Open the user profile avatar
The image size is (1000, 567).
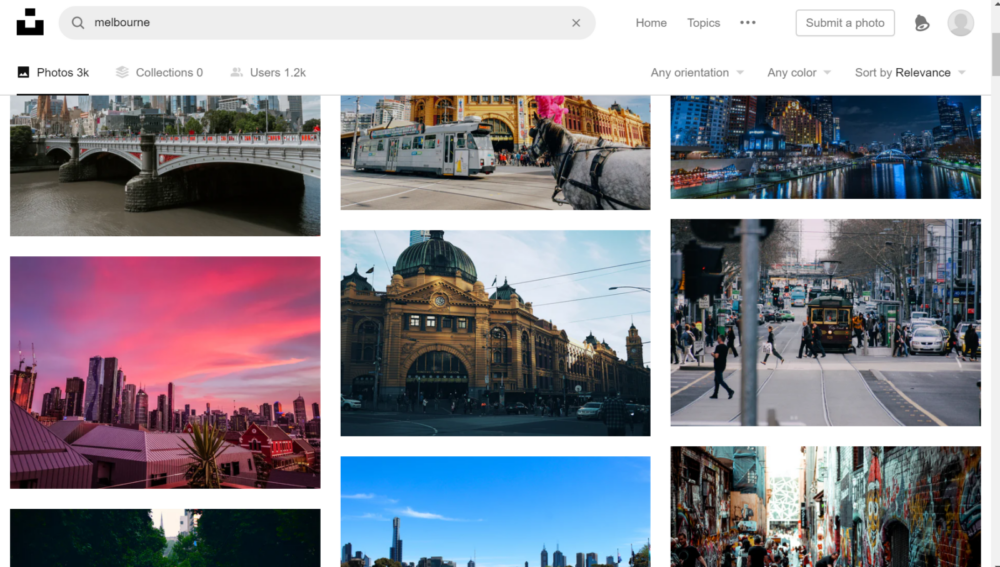point(960,23)
